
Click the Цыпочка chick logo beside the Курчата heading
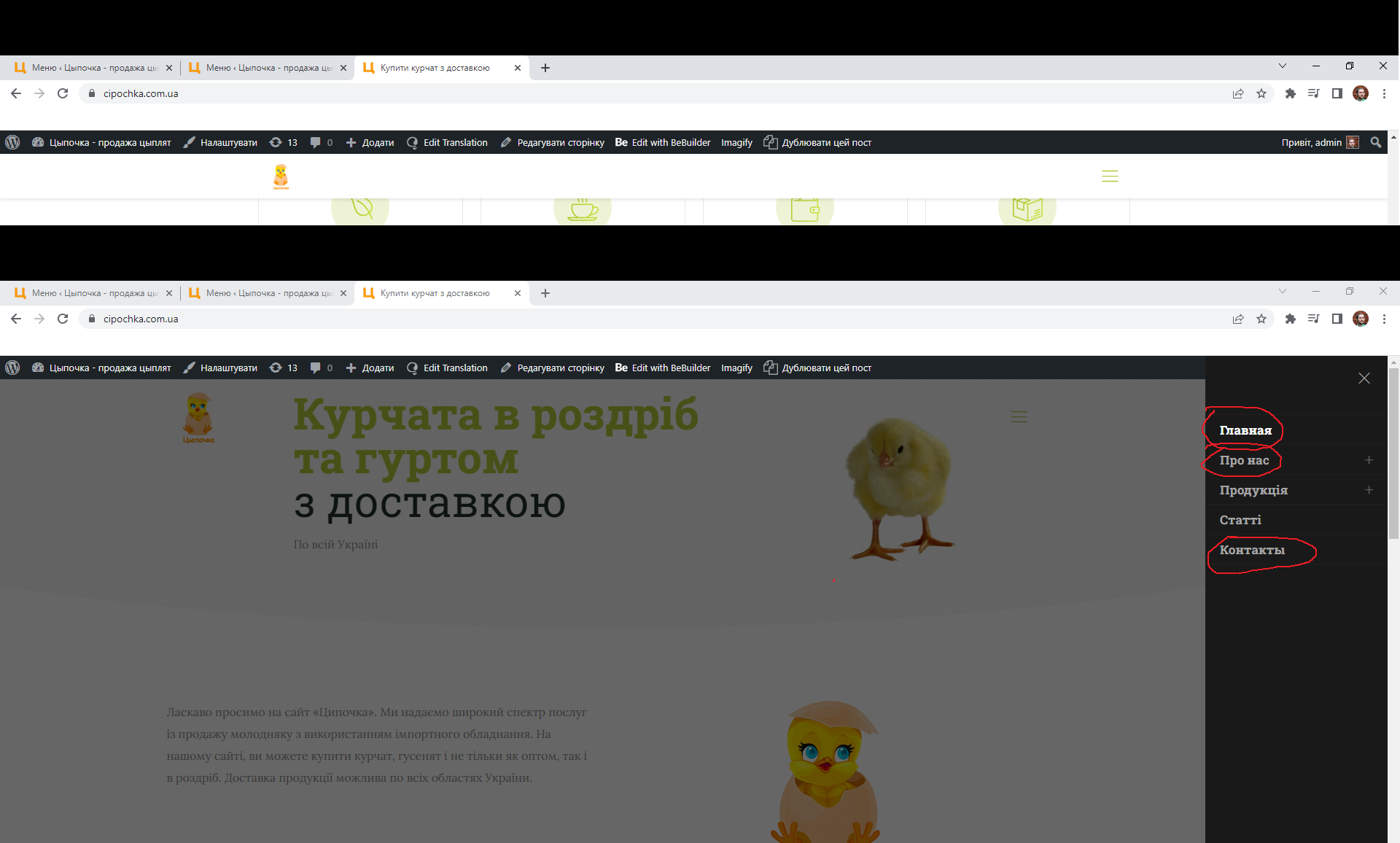[198, 417]
